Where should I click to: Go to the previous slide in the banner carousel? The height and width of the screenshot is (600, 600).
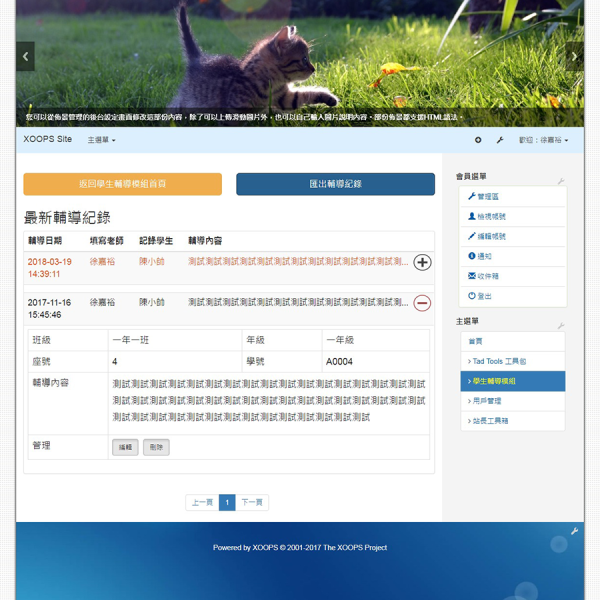[25, 57]
